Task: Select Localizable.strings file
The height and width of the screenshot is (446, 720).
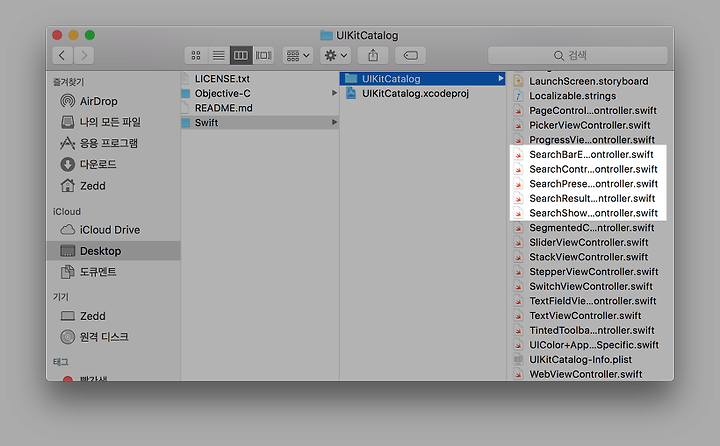Action: [x=590, y=96]
